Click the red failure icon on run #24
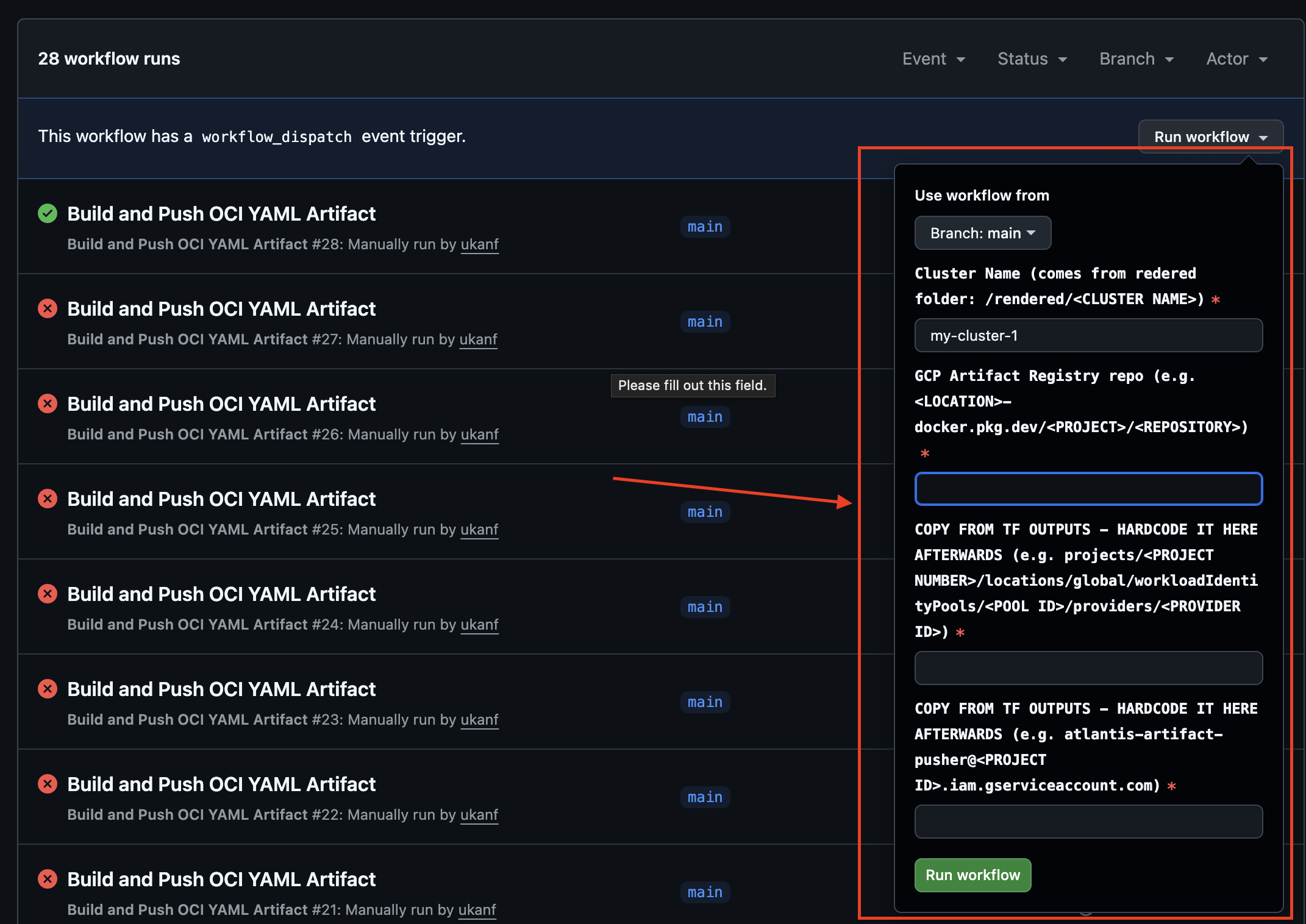 (x=48, y=594)
